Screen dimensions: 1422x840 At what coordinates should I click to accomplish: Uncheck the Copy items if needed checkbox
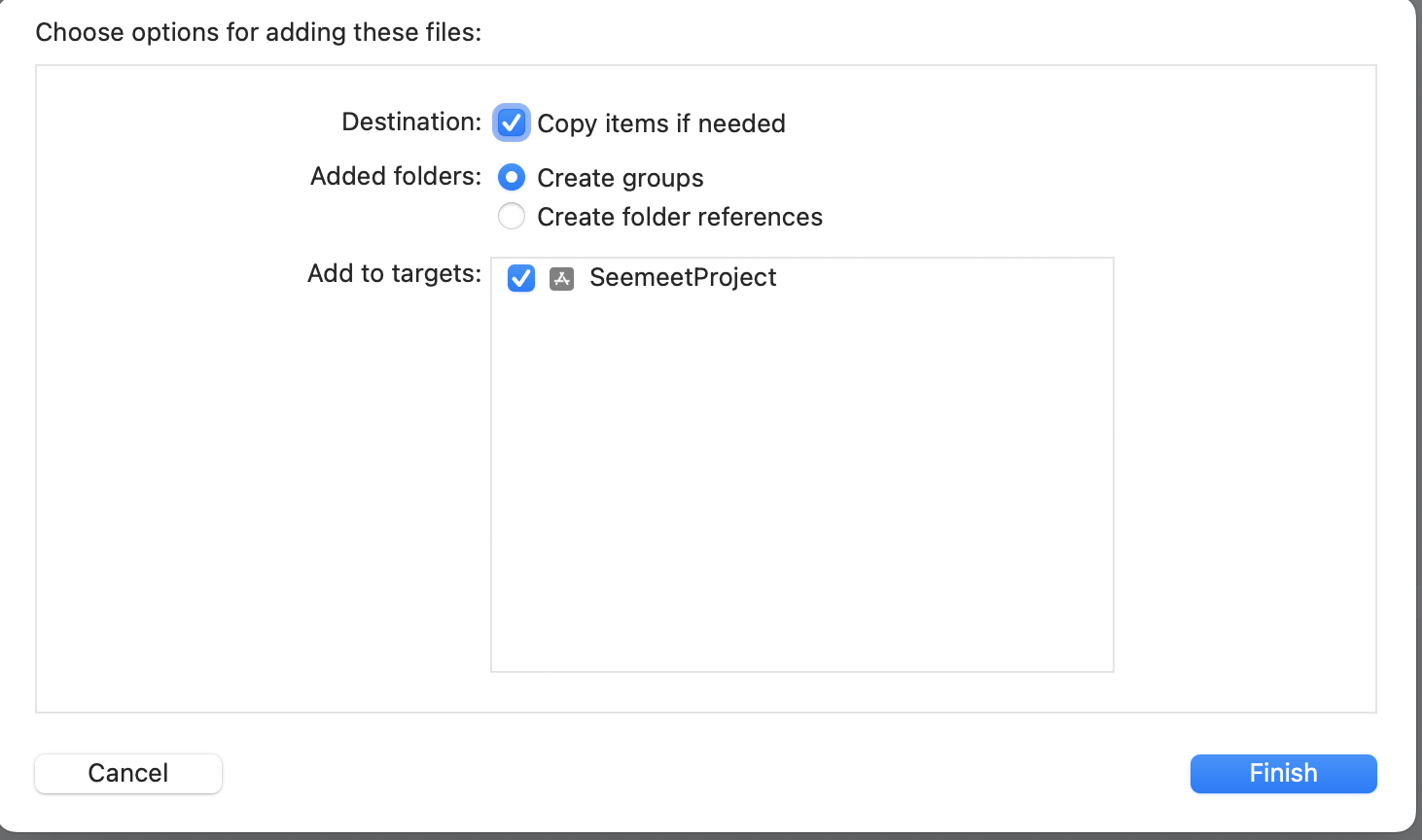[512, 123]
